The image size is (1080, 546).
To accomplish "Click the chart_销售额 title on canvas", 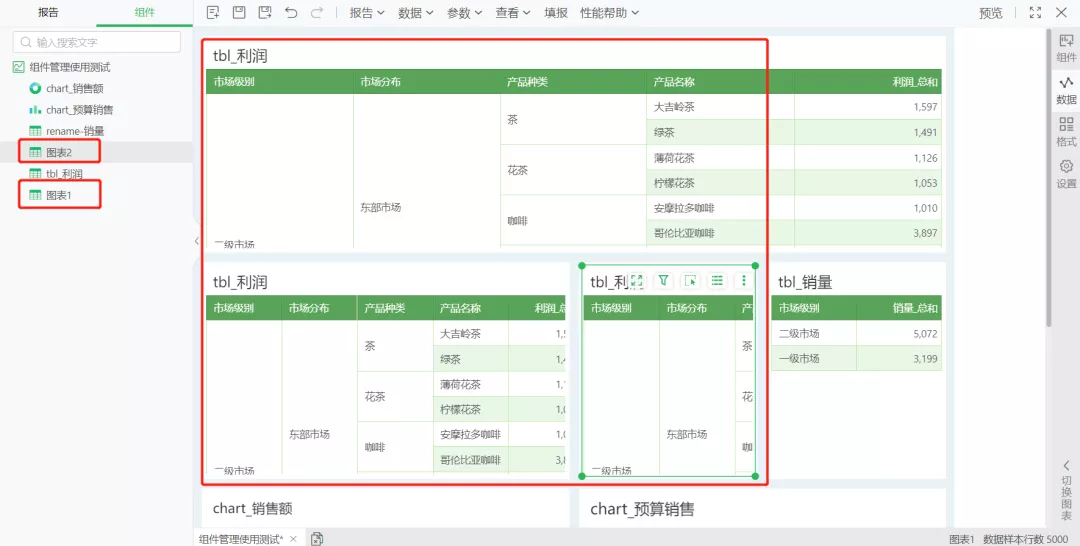I will (x=253, y=508).
